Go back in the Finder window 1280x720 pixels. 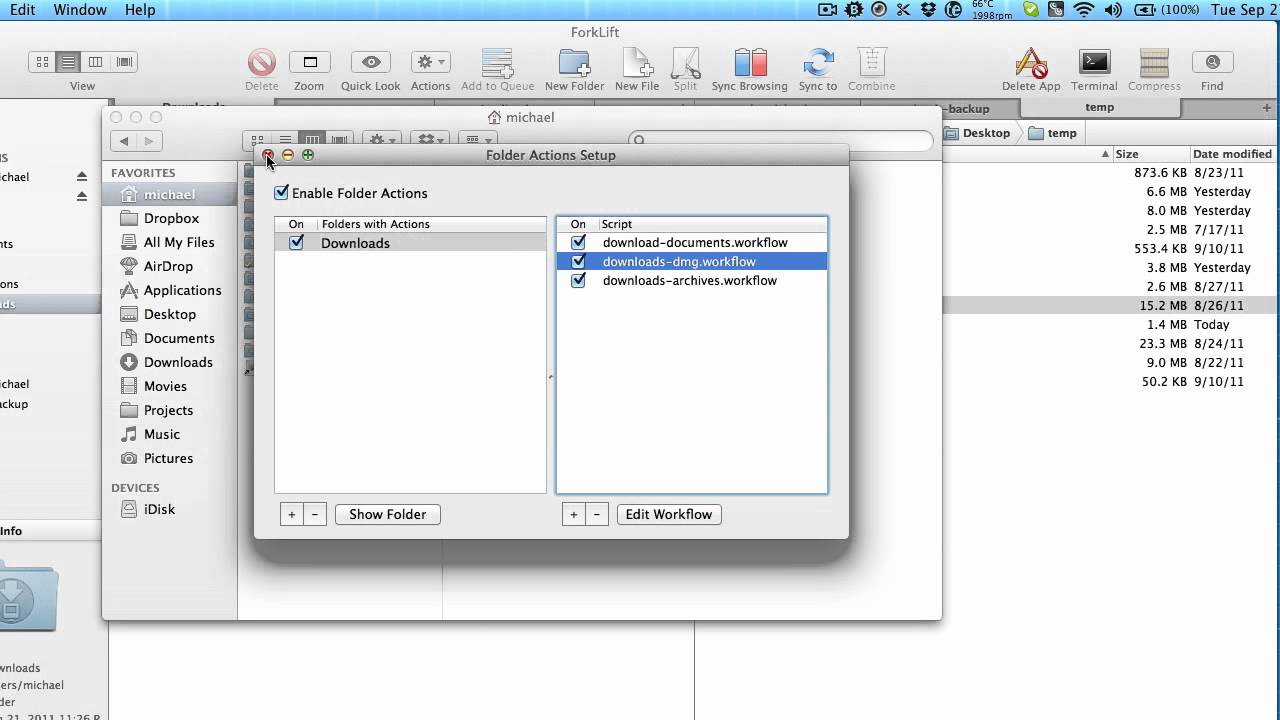[124, 142]
